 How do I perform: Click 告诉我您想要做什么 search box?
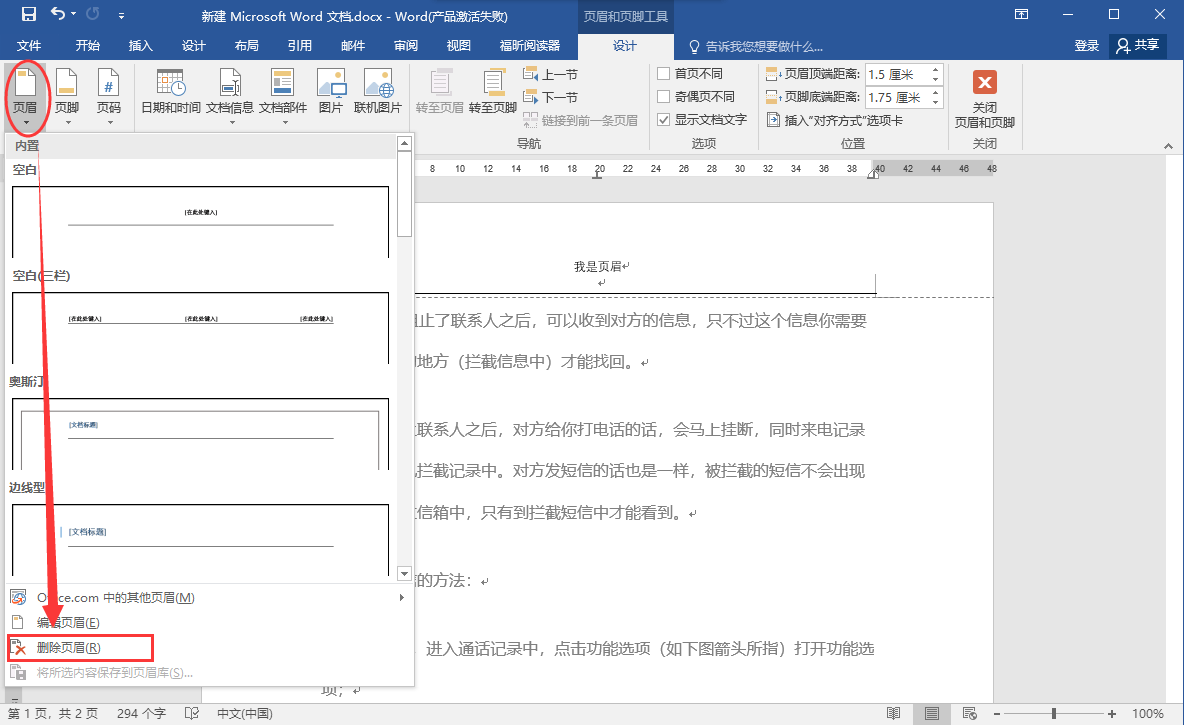point(755,46)
